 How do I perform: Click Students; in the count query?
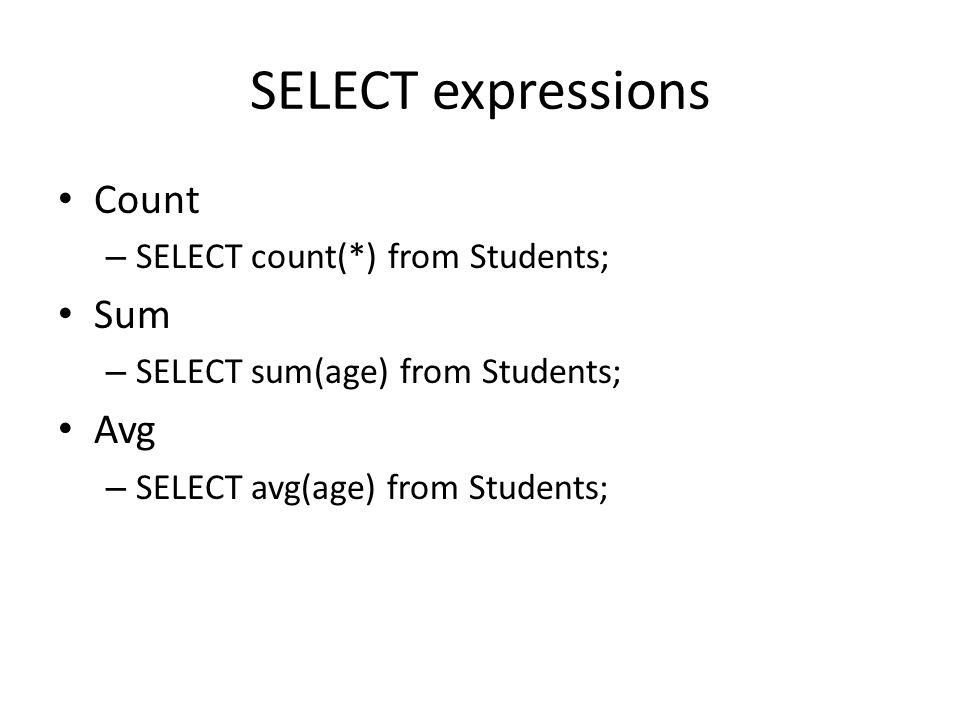coord(539,257)
